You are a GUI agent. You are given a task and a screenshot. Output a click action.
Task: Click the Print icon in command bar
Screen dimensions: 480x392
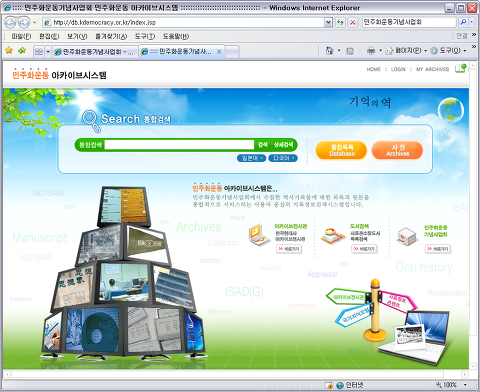pos(371,51)
